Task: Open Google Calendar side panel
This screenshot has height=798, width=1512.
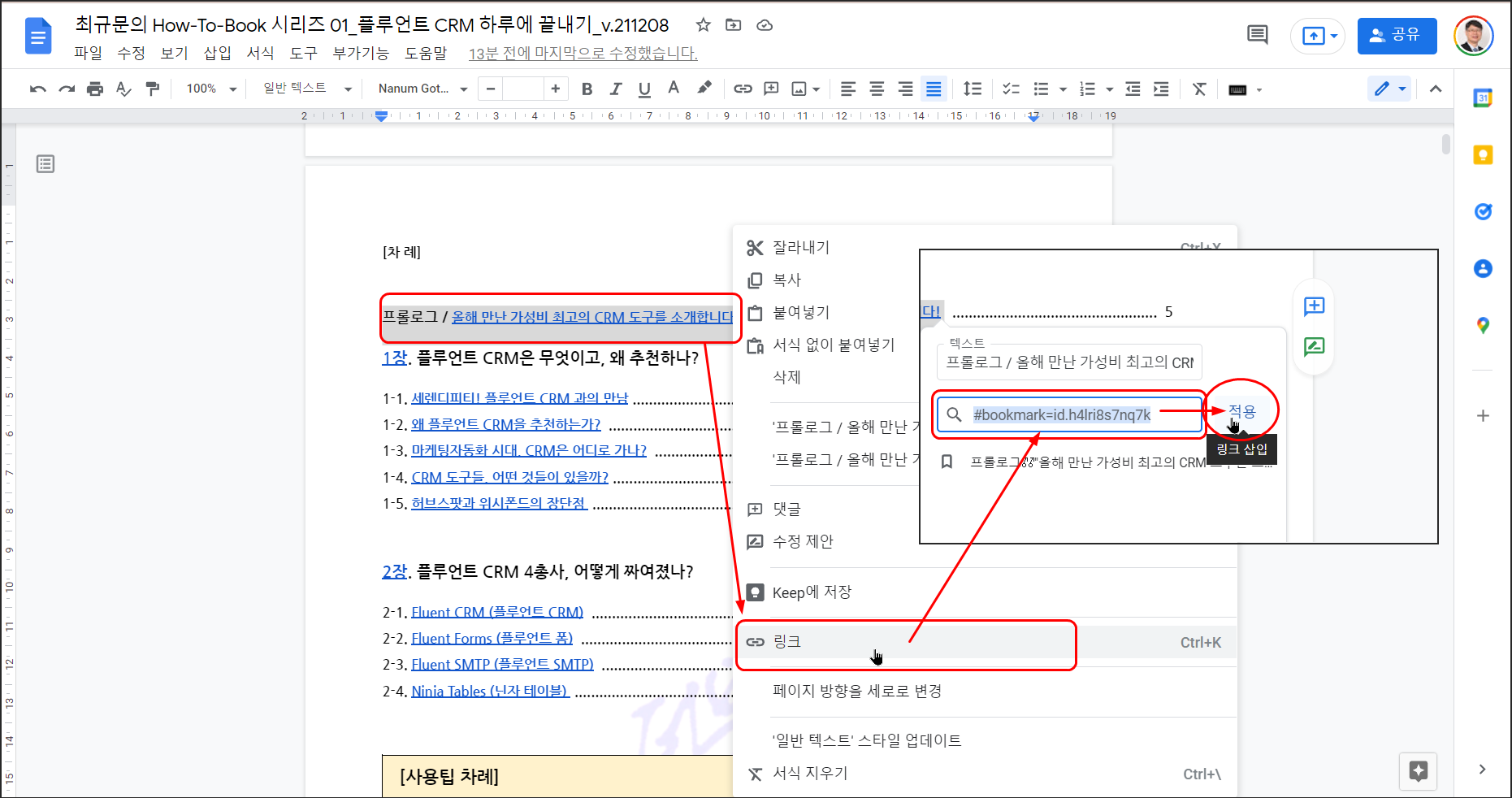Action: click(x=1483, y=98)
